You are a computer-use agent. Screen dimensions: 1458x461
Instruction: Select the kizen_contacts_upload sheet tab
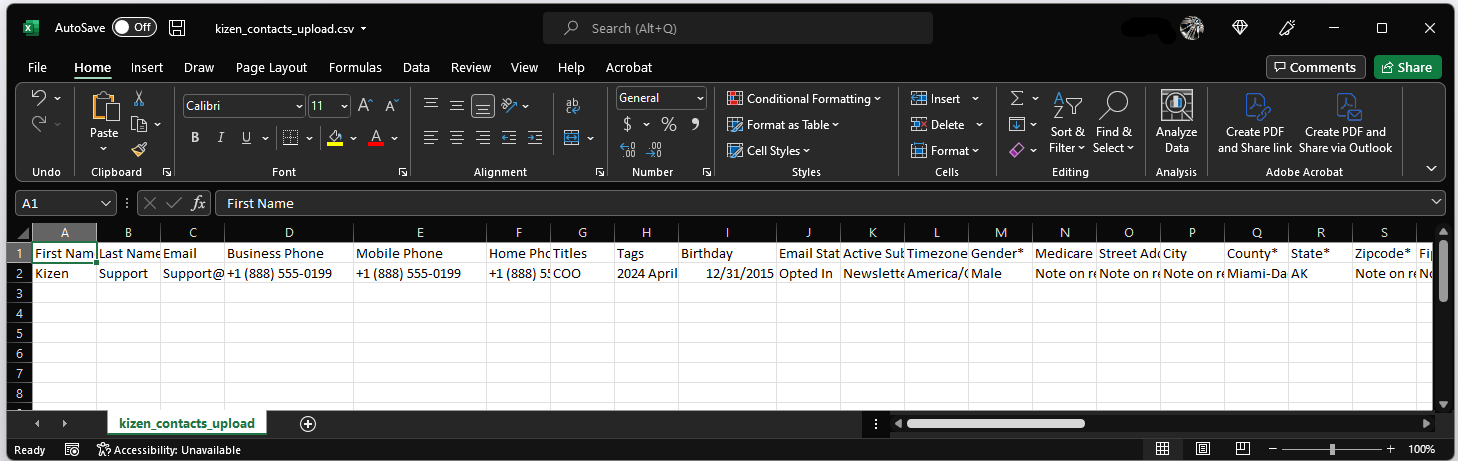pos(186,423)
